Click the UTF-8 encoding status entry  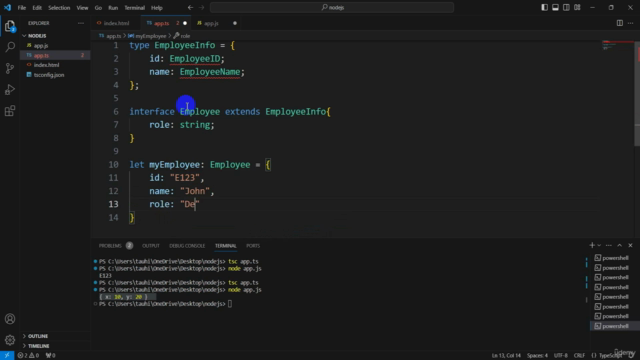(561, 356)
